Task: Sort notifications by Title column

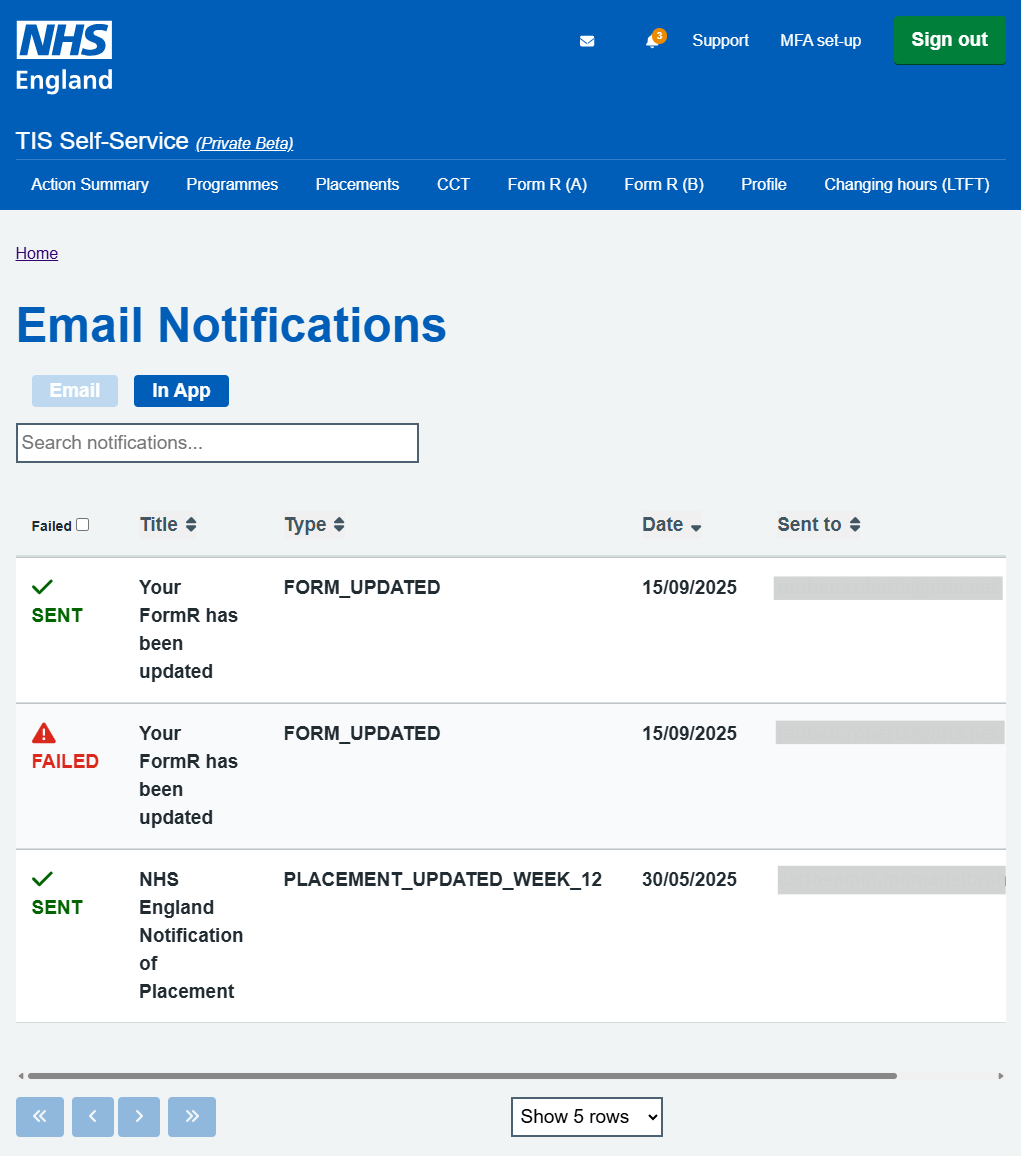Action: [168, 524]
